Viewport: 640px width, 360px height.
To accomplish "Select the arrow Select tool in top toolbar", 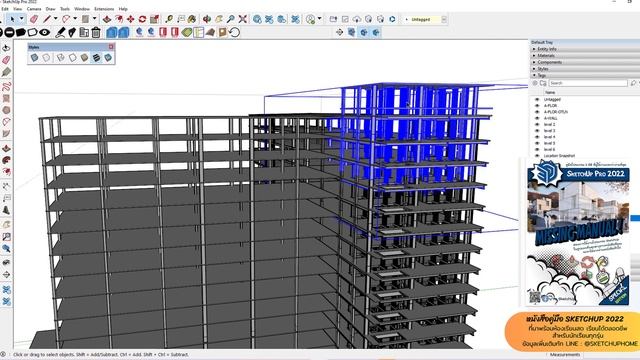I will 13,19.
